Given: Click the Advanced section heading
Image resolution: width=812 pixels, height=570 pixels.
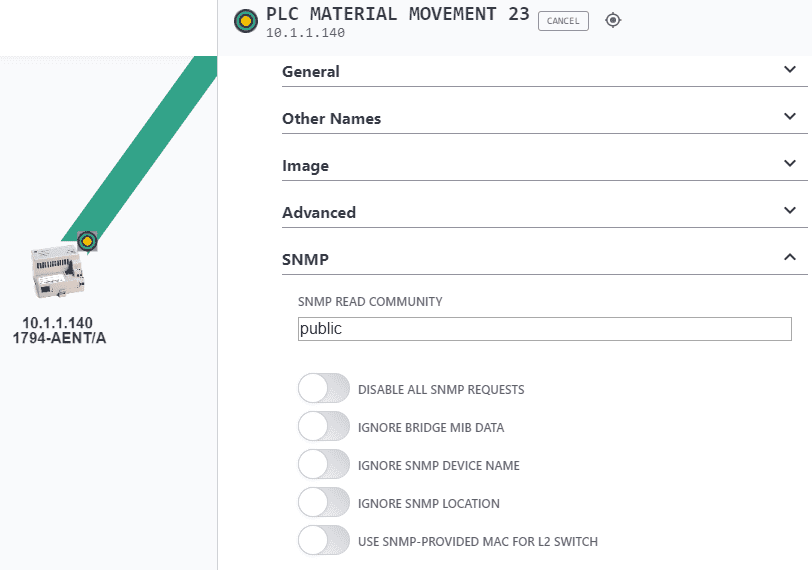Looking at the screenshot, I should tap(319, 213).
